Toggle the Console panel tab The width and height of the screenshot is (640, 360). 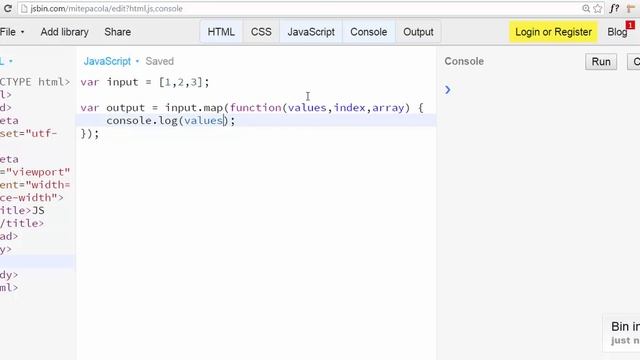pyautogui.click(x=369, y=32)
